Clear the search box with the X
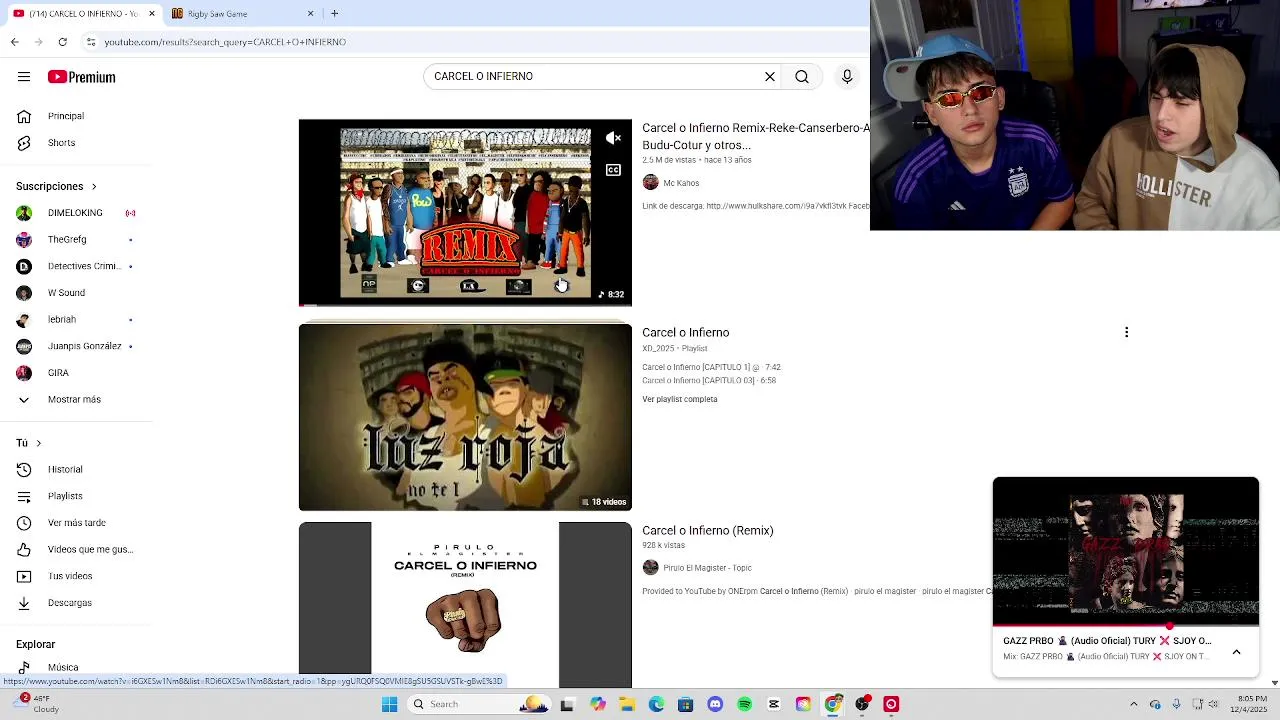Image resolution: width=1280 pixels, height=720 pixels. [770, 76]
